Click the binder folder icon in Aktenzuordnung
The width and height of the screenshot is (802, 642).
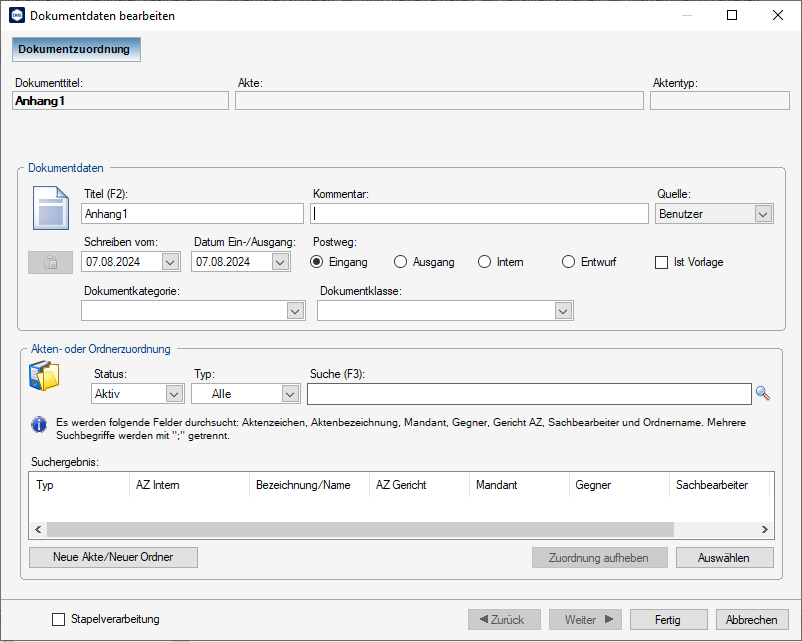click(x=44, y=376)
